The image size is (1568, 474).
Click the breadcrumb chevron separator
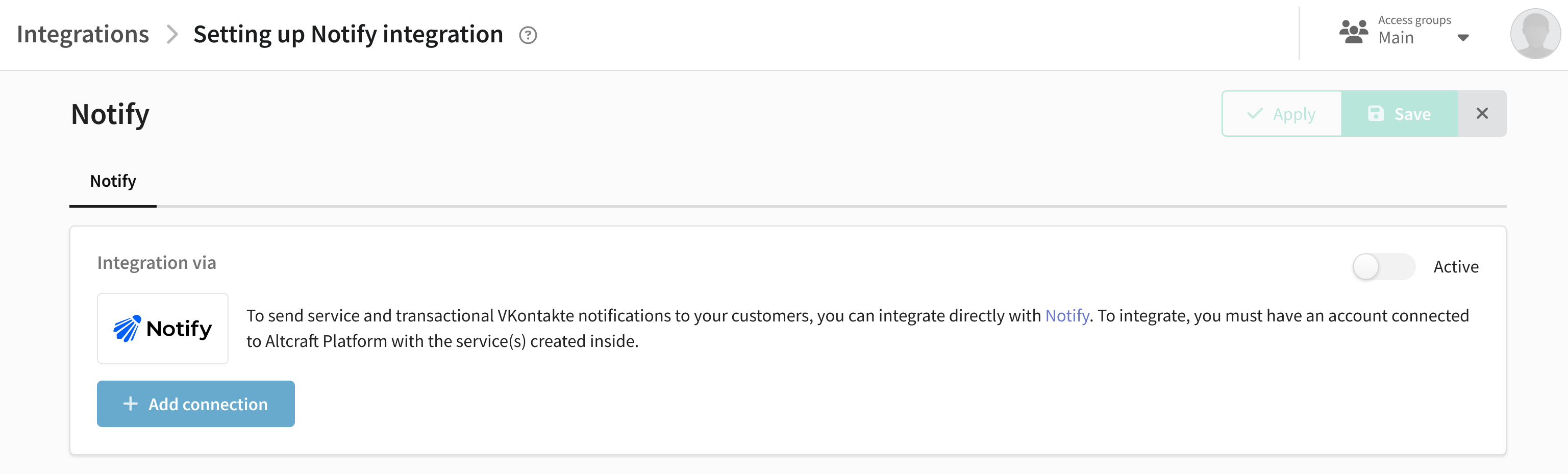tap(172, 35)
